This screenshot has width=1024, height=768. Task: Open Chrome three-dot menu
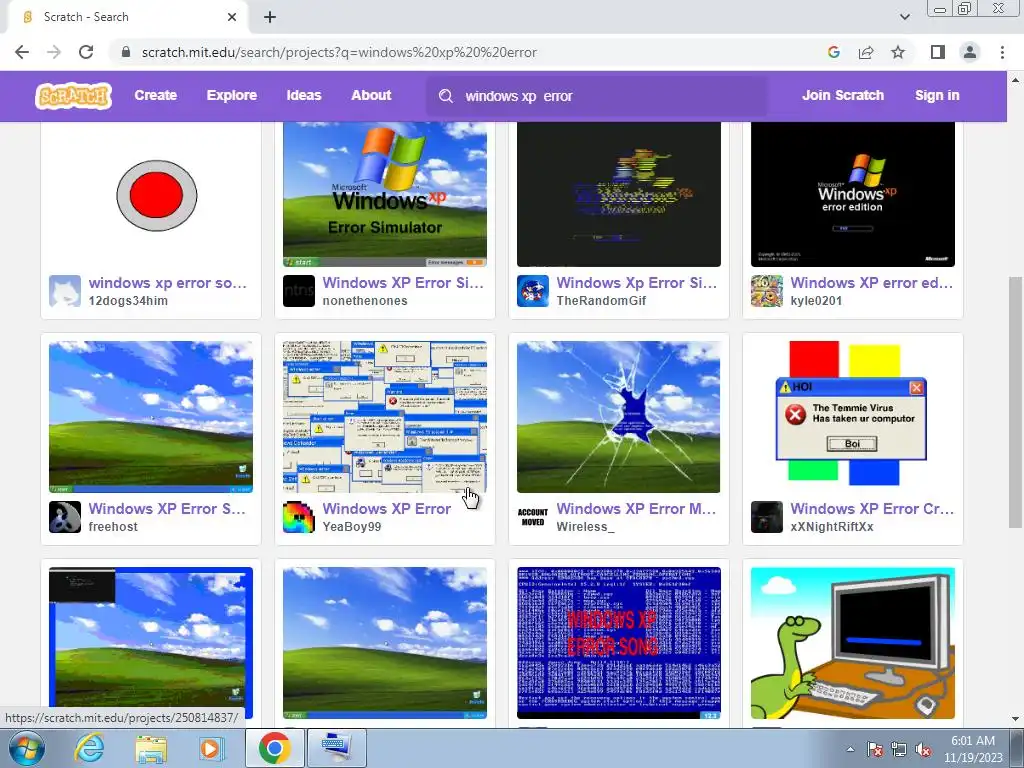click(1002, 52)
